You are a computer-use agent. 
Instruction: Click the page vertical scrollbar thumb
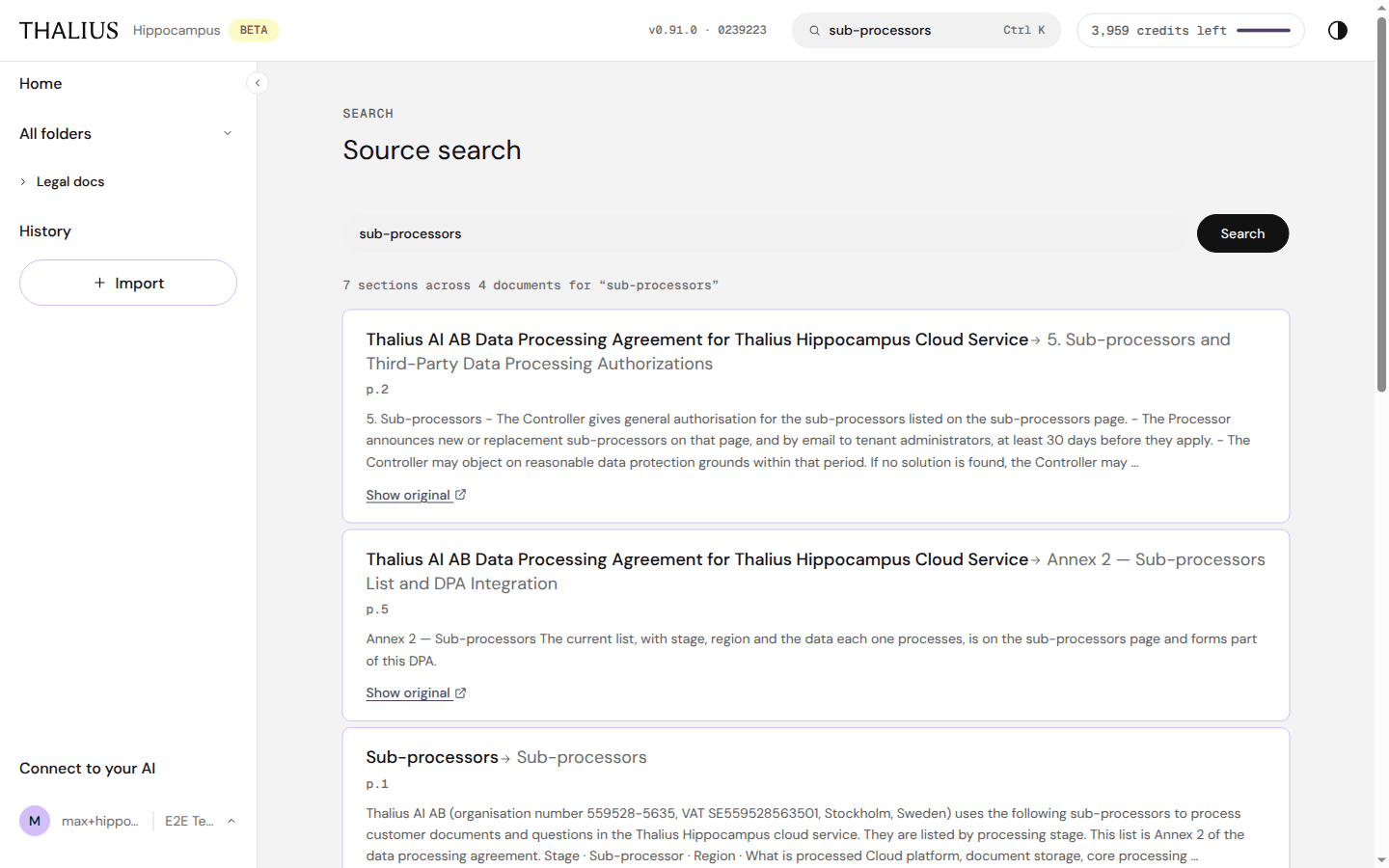(x=1381, y=204)
